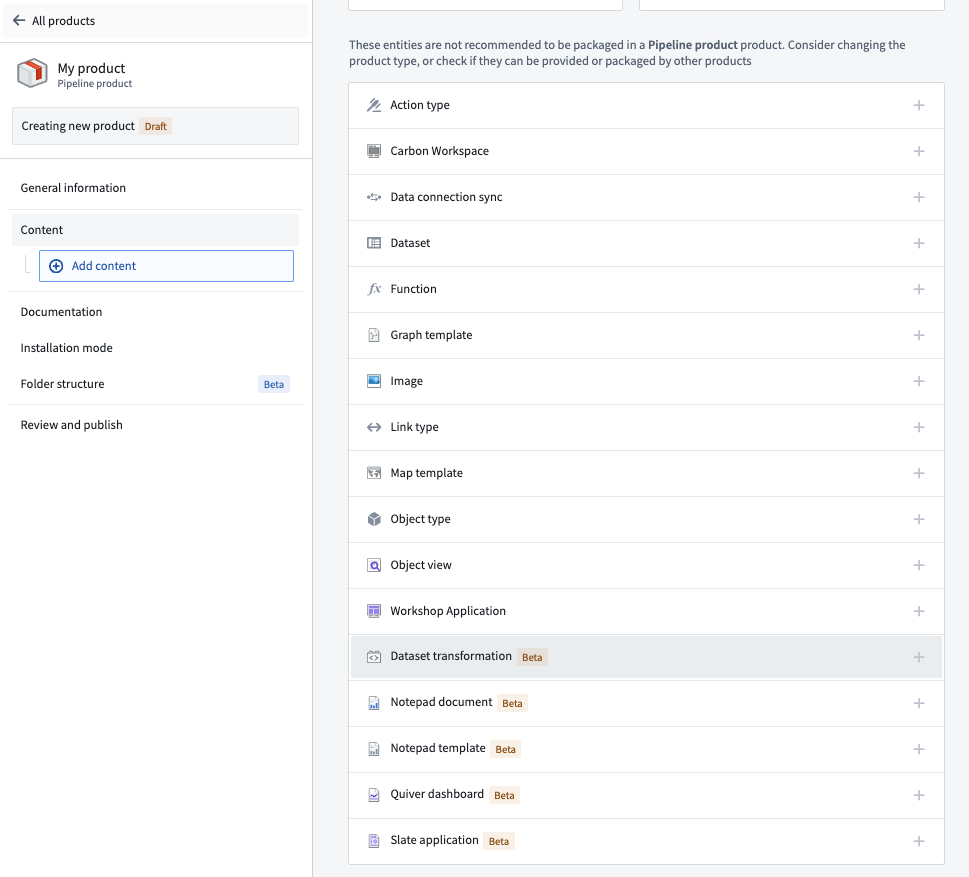Click the Object view magnifier icon
Image resolution: width=969 pixels, height=877 pixels.
[x=374, y=565]
